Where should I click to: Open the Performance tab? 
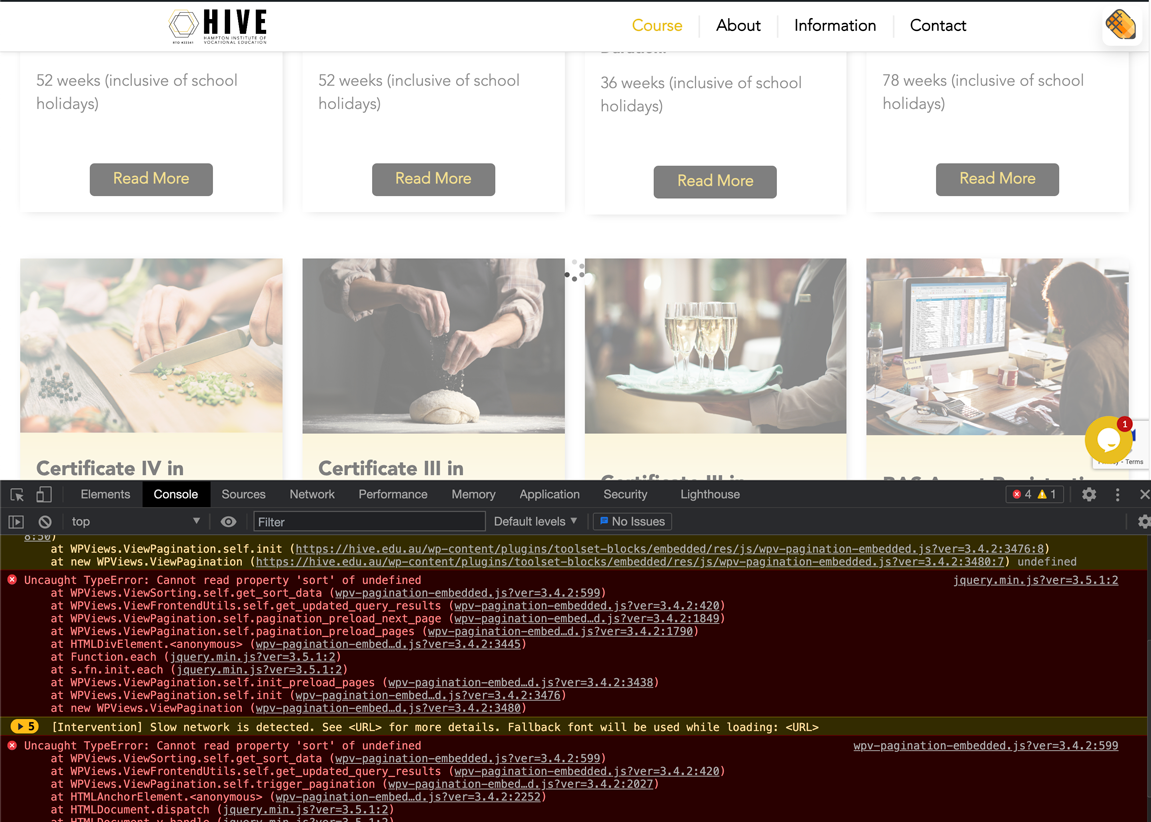(x=393, y=495)
